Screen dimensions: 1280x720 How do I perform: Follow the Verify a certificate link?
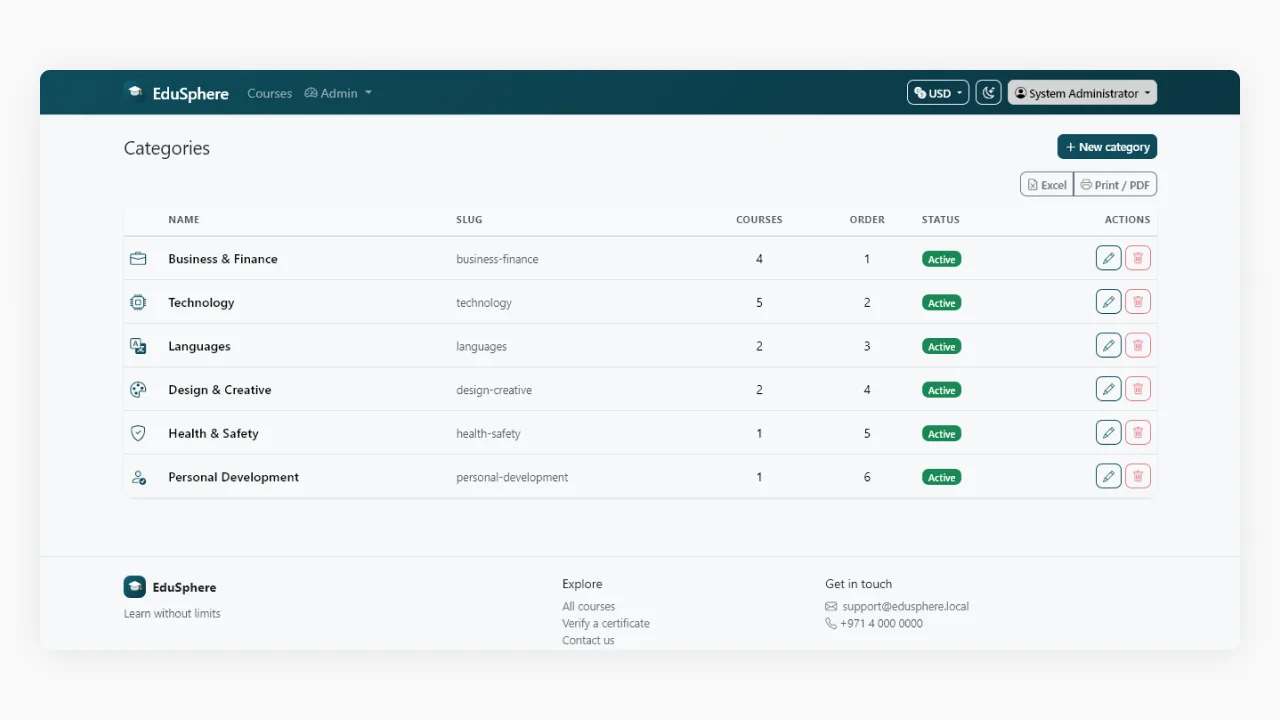pyautogui.click(x=606, y=623)
